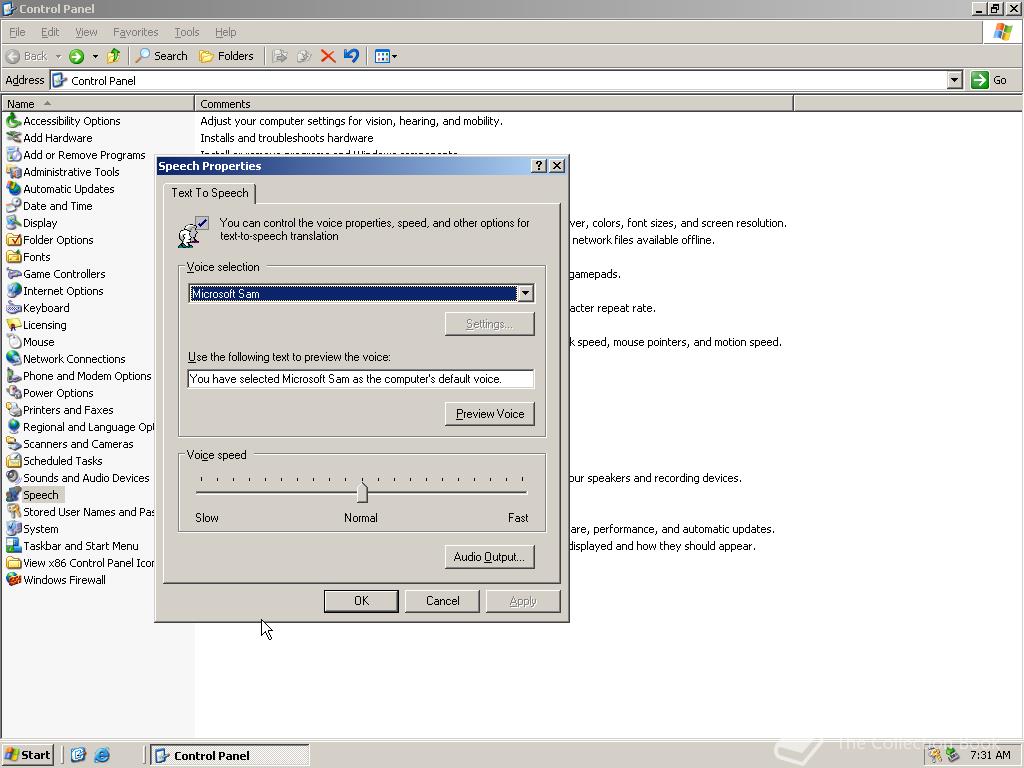Launch Internet Explorer from quick launch

pyautogui.click(x=102, y=755)
